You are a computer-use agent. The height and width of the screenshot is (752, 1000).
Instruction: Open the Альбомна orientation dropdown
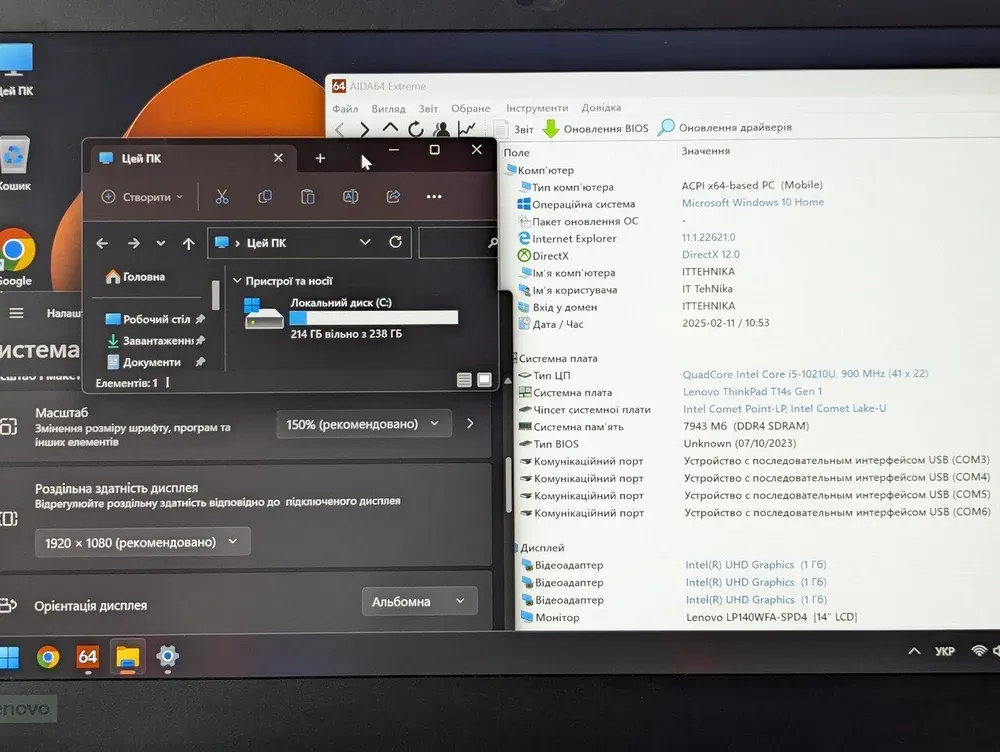coord(418,602)
